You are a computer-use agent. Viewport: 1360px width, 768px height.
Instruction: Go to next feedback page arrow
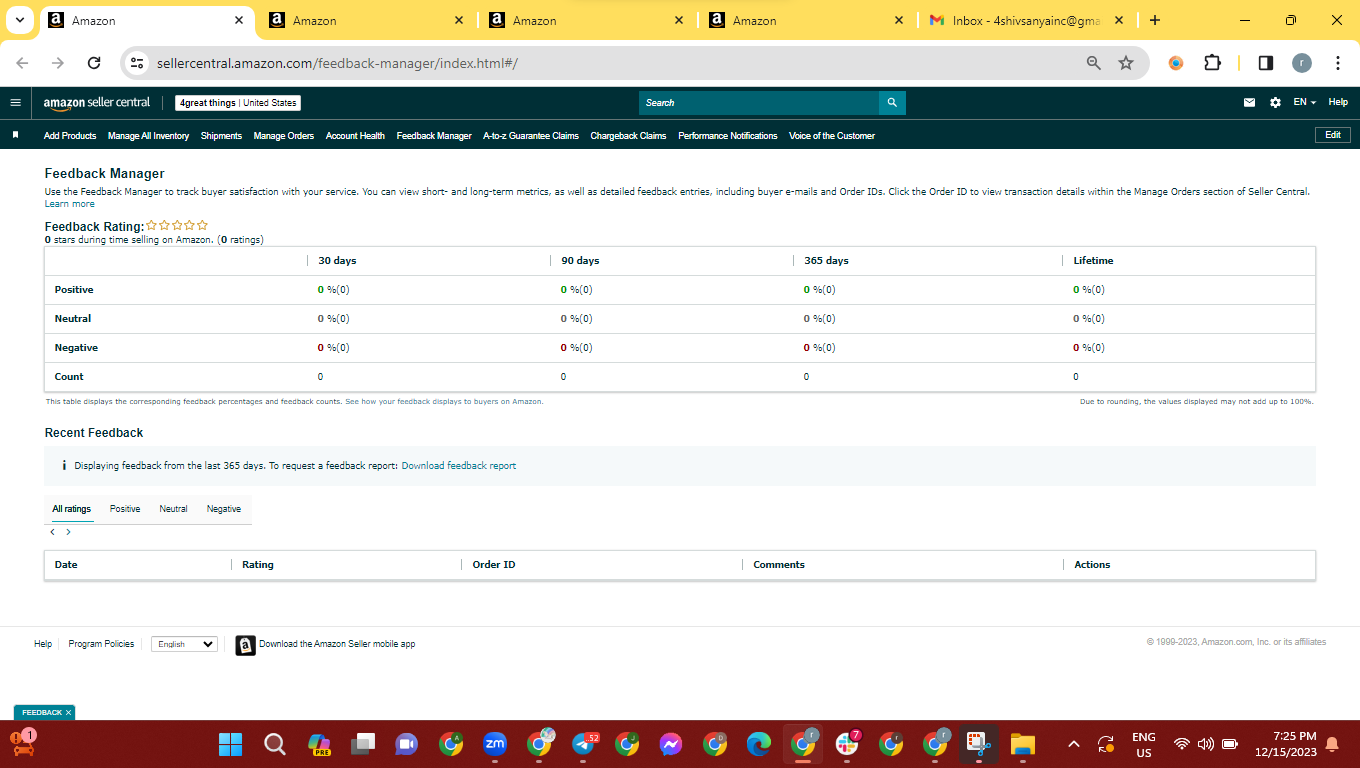[68, 532]
